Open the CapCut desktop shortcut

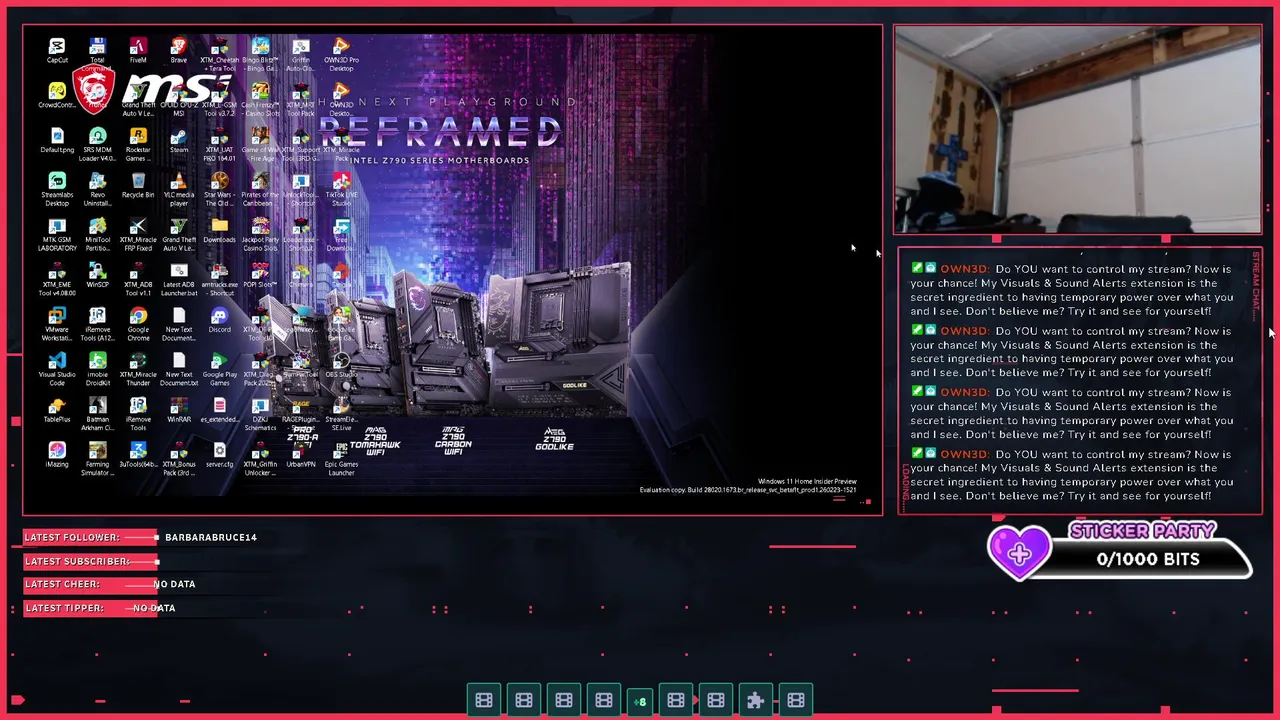57,51
